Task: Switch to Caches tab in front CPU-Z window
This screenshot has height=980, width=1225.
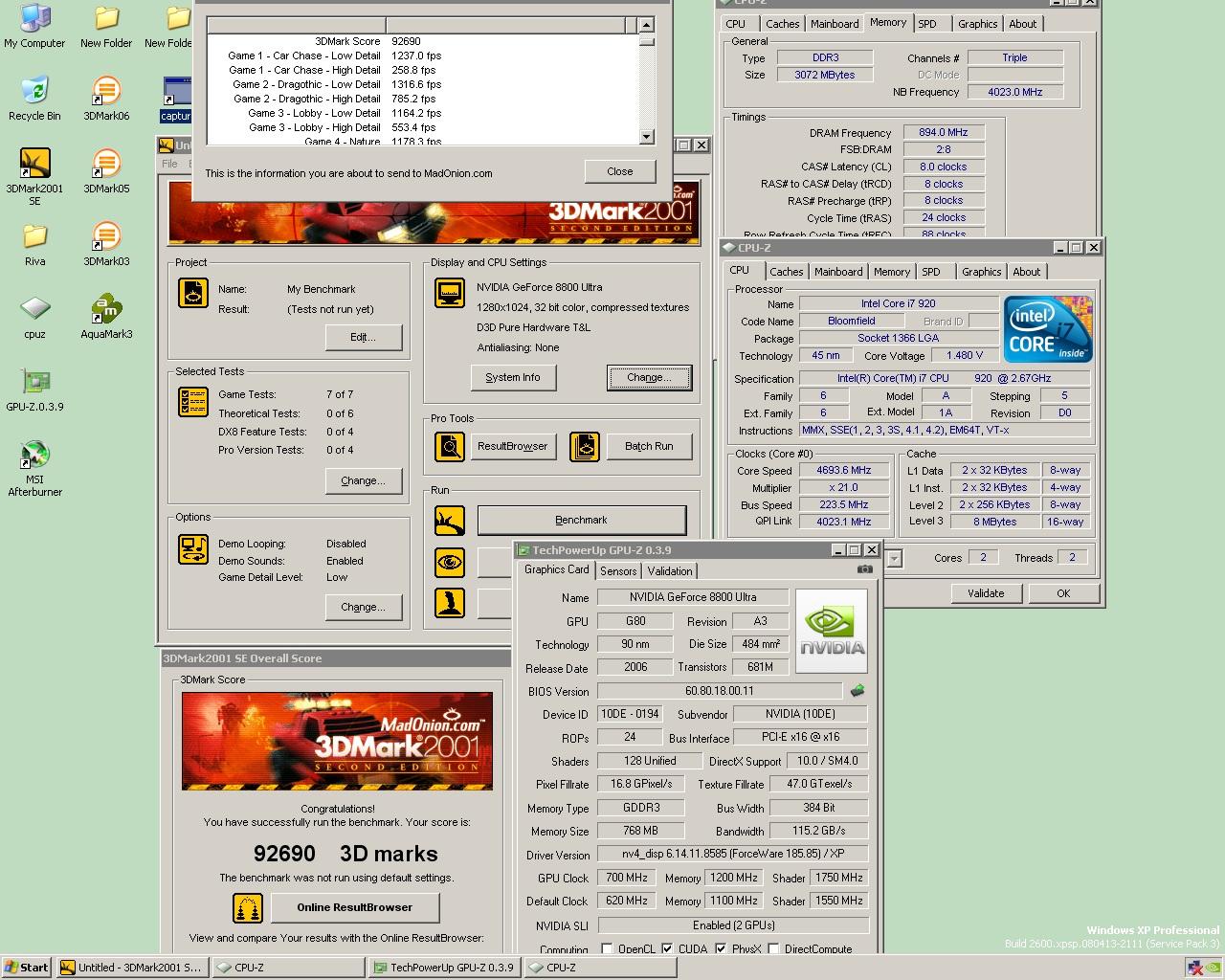Action: pyautogui.click(x=787, y=272)
